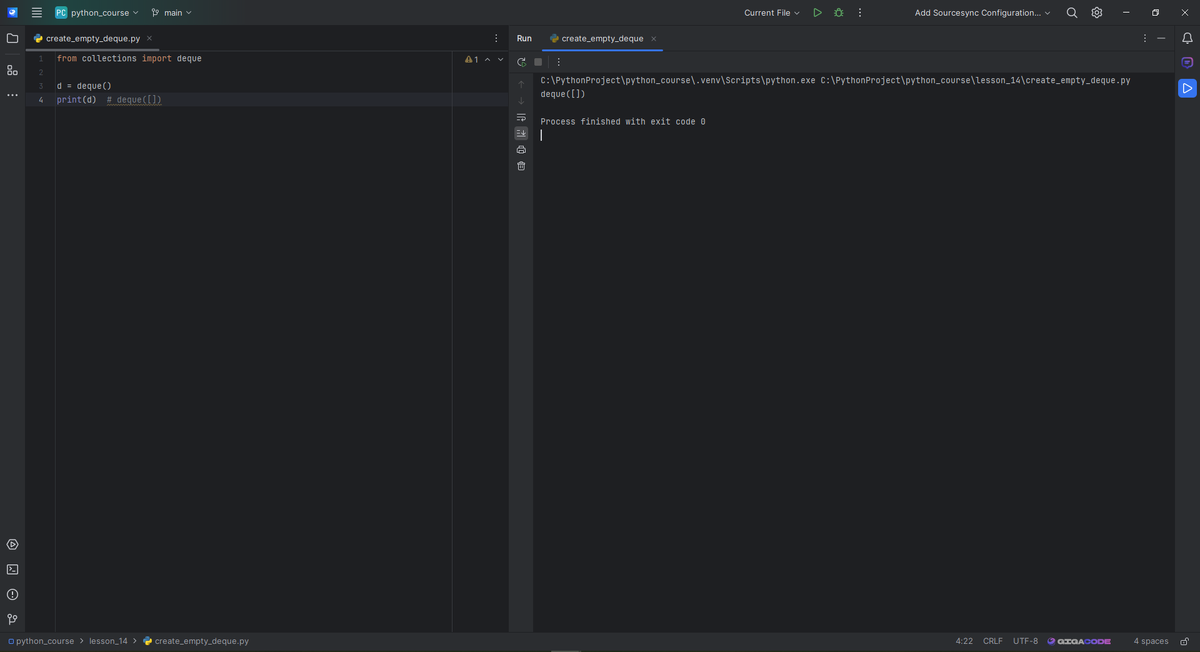Image resolution: width=1200 pixels, height=652 pixels.
Task: Open create_empty_deque.py breadcrumb
Action: 196,641
